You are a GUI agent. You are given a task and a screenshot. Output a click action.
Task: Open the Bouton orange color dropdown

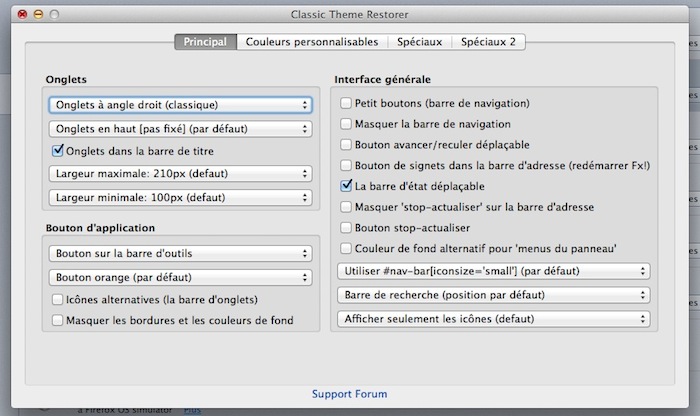coord(180,277)
